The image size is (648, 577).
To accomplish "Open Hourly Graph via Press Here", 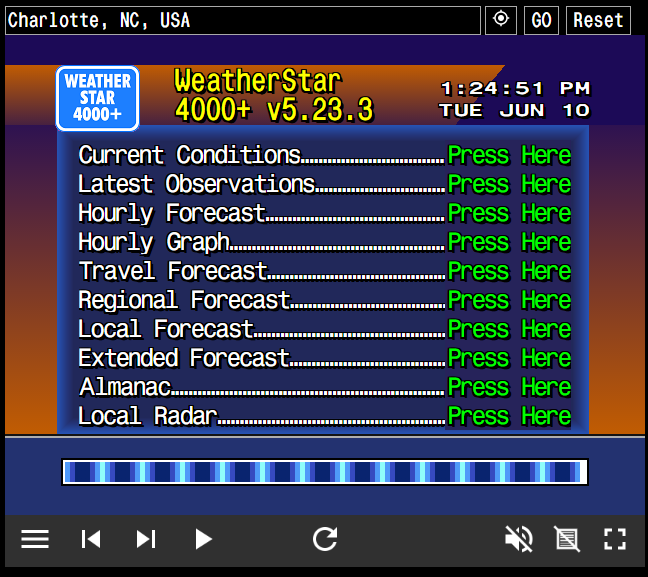I will (509, 242).
